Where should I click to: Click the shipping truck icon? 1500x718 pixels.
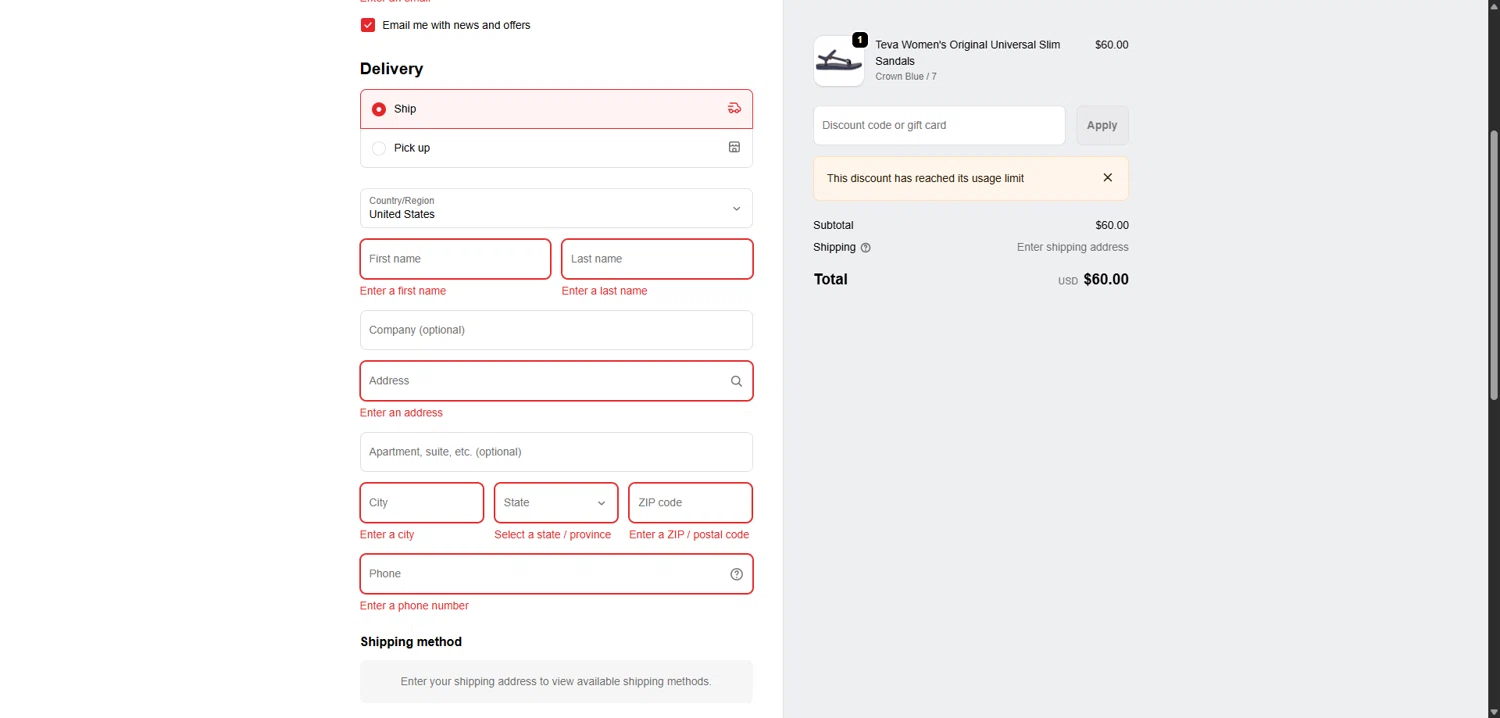[734, 109]
